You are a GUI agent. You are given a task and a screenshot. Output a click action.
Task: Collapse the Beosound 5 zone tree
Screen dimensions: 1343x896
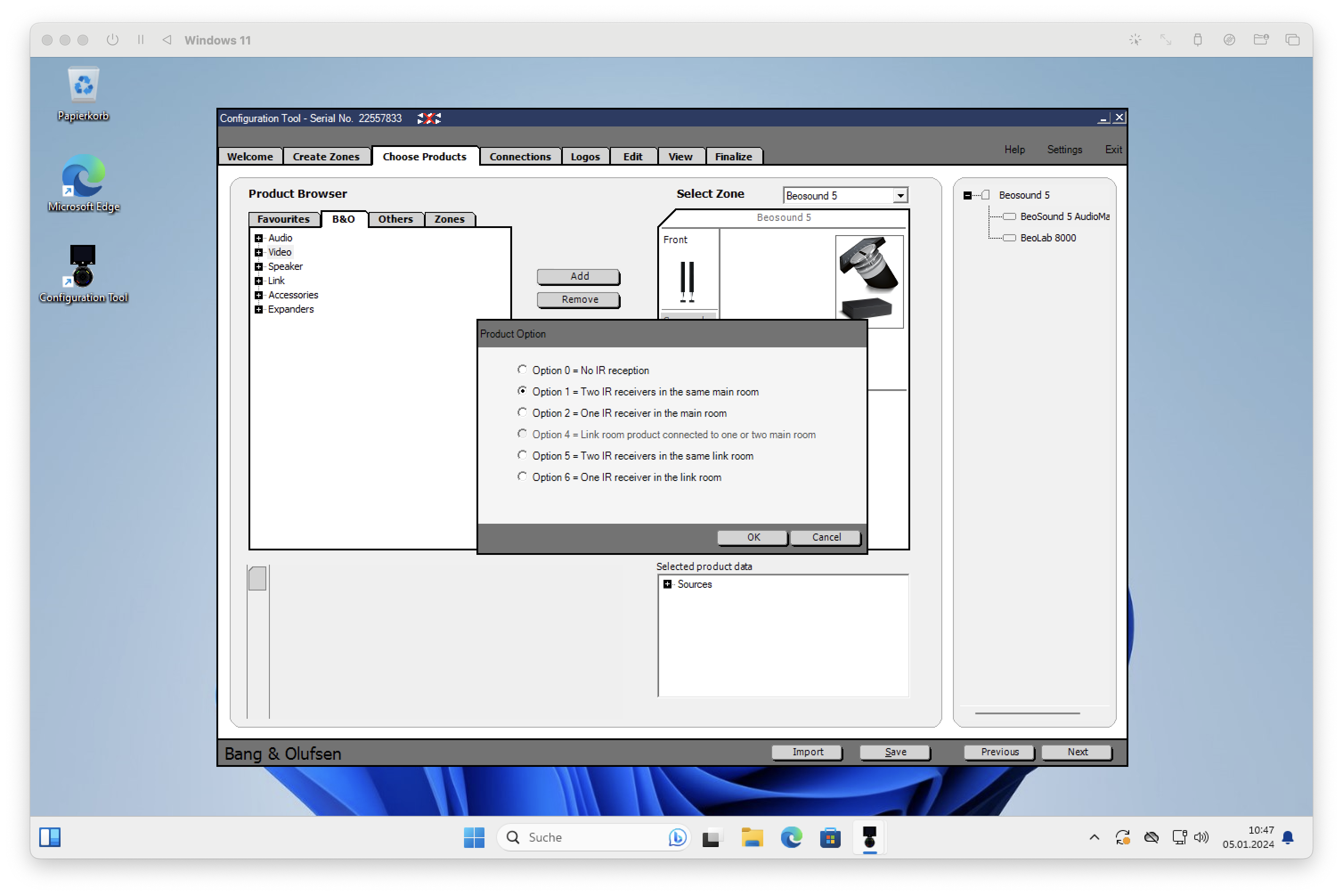[x=967, y=195]
